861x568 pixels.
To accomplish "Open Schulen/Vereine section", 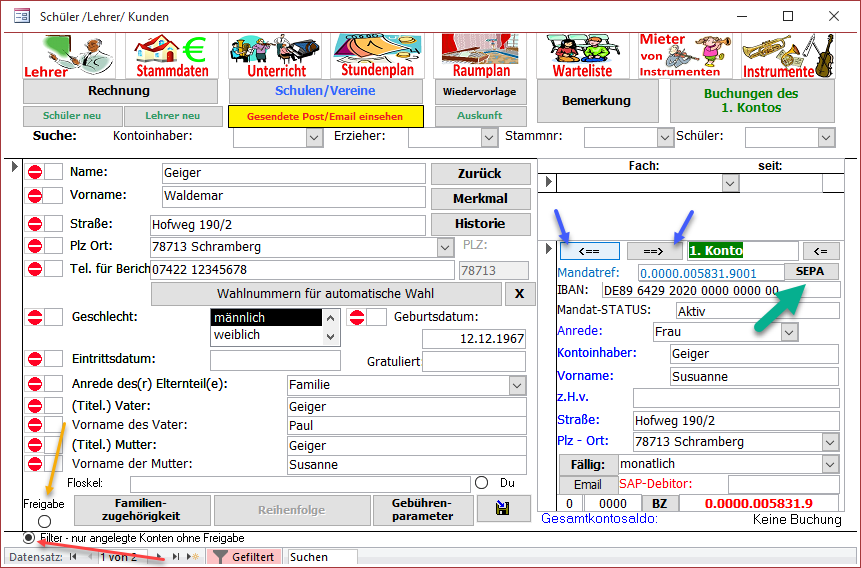I will (x=326, y=91).
